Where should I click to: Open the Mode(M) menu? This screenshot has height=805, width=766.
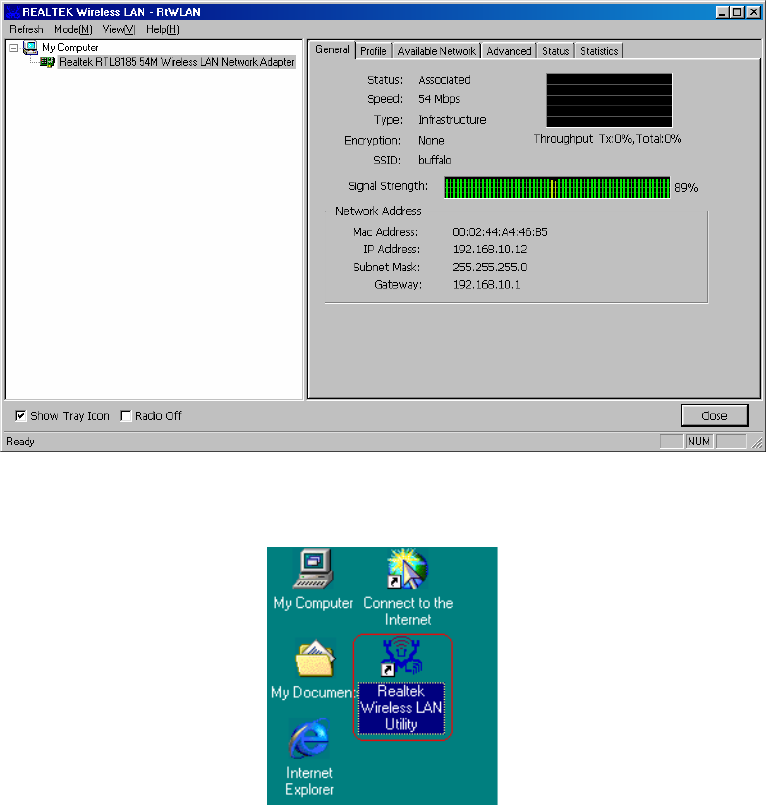click(73, 29)
